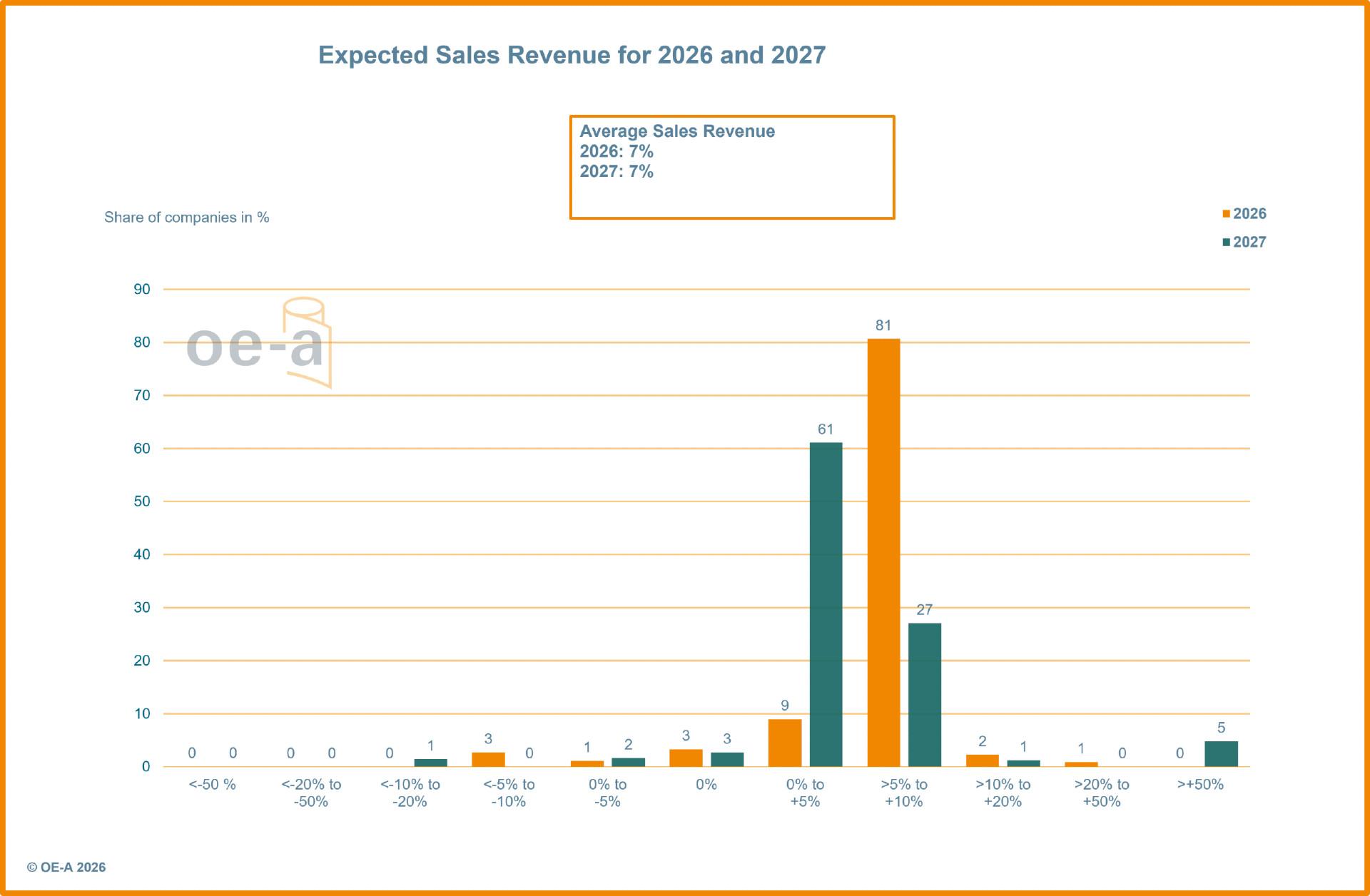This screenshot has height=896, width=1370.
Task: Click the '>5% to +10%' category label
Action: pyautogui.click(x=904, y=793)
